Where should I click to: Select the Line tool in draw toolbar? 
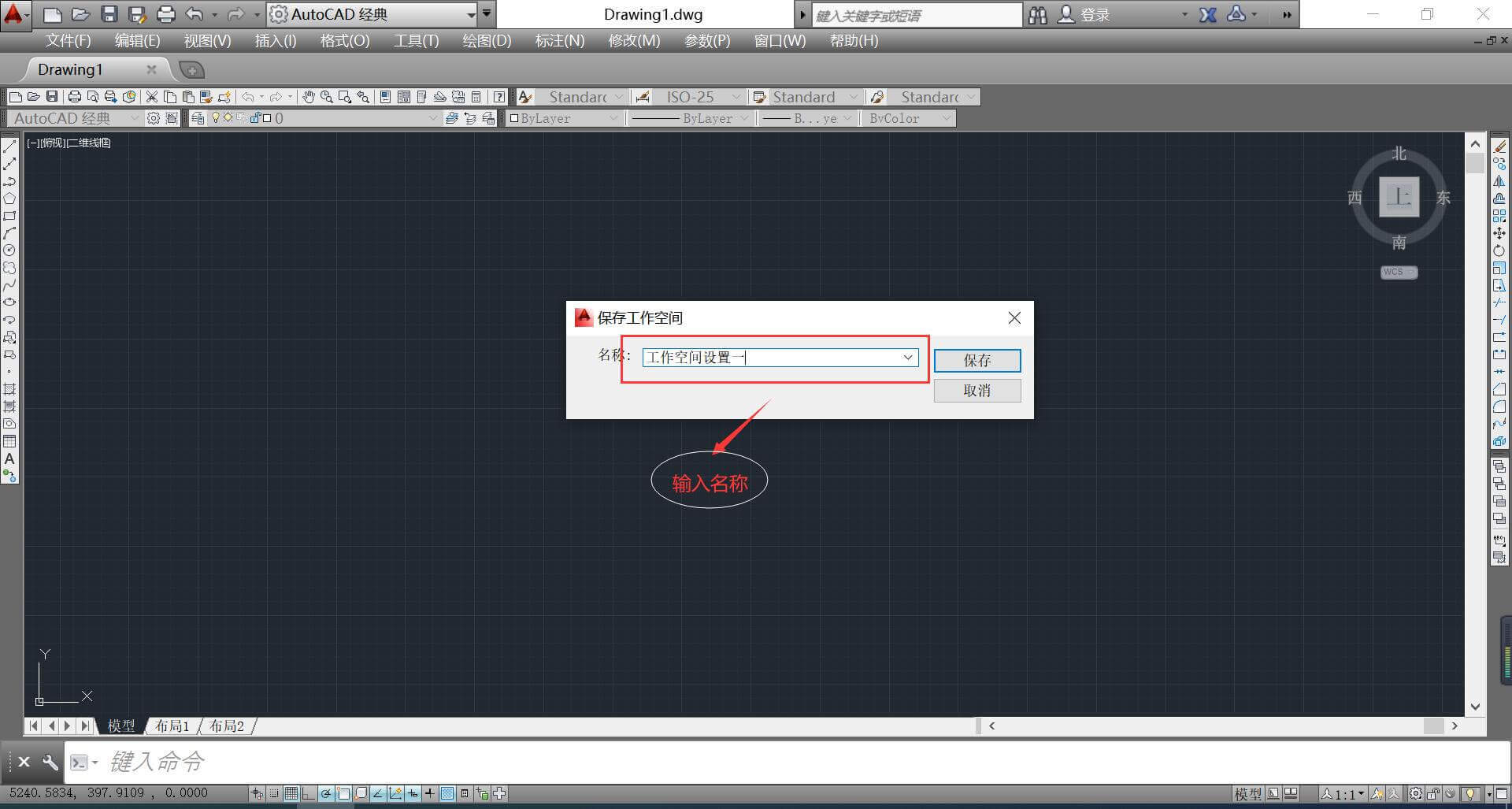click(9, 147)
